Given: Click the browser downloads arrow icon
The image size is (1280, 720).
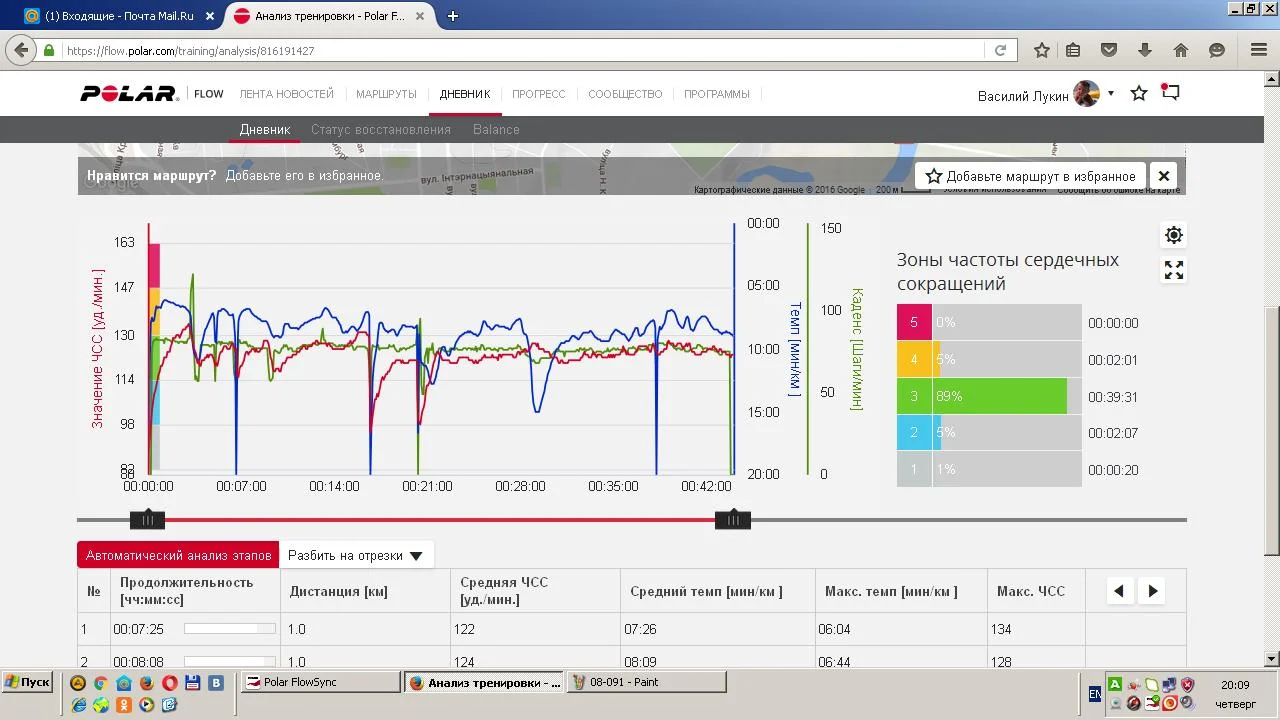Looking at the screenshot, I should coord(1145,50).
